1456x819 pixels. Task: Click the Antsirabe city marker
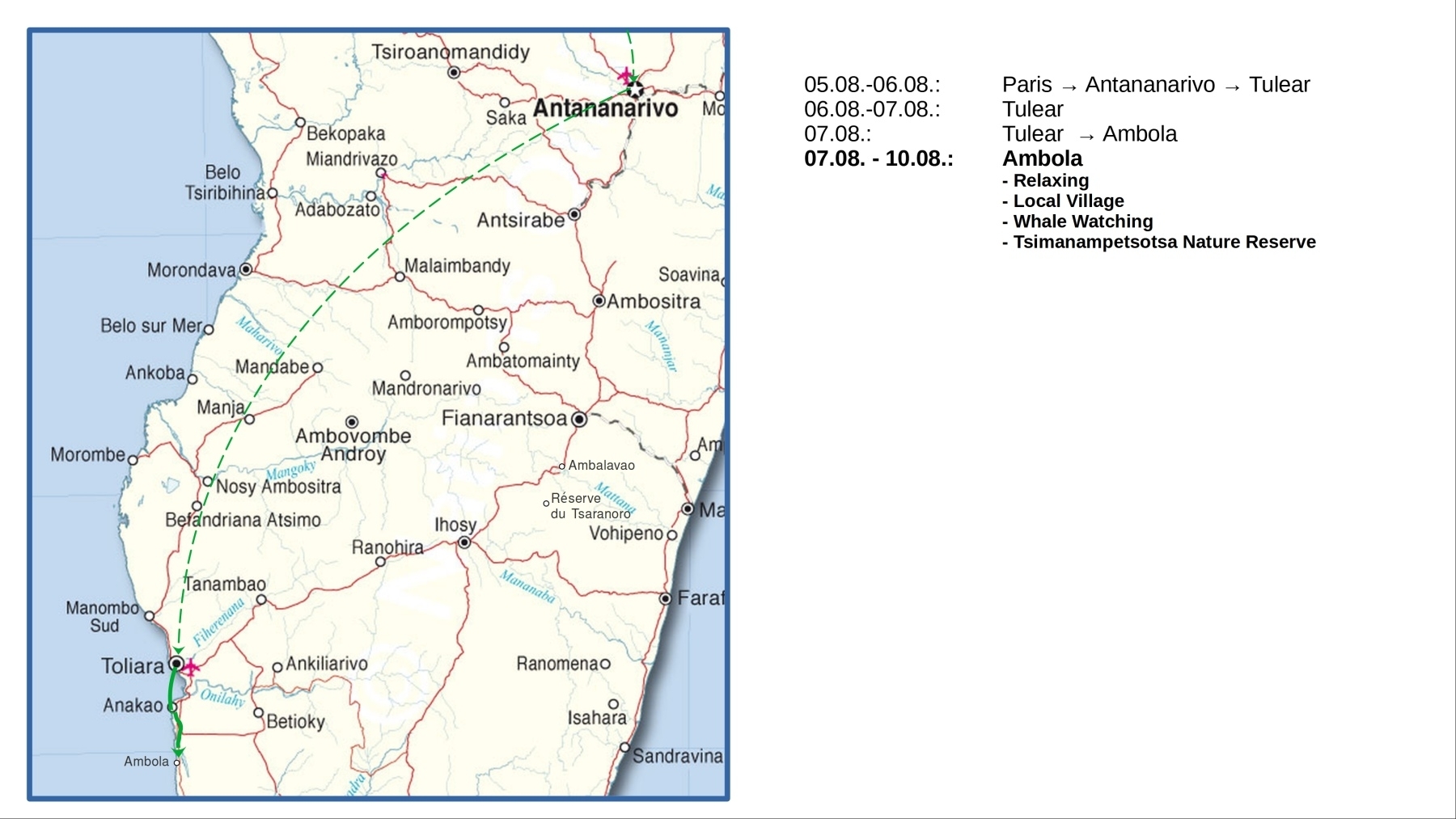(574, 214)
